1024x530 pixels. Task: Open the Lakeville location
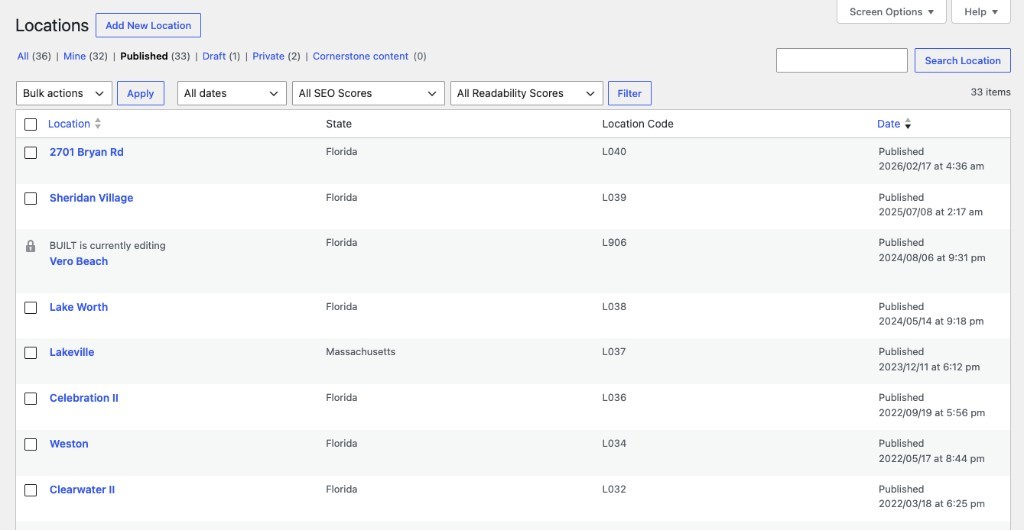[x=72, y=352]
